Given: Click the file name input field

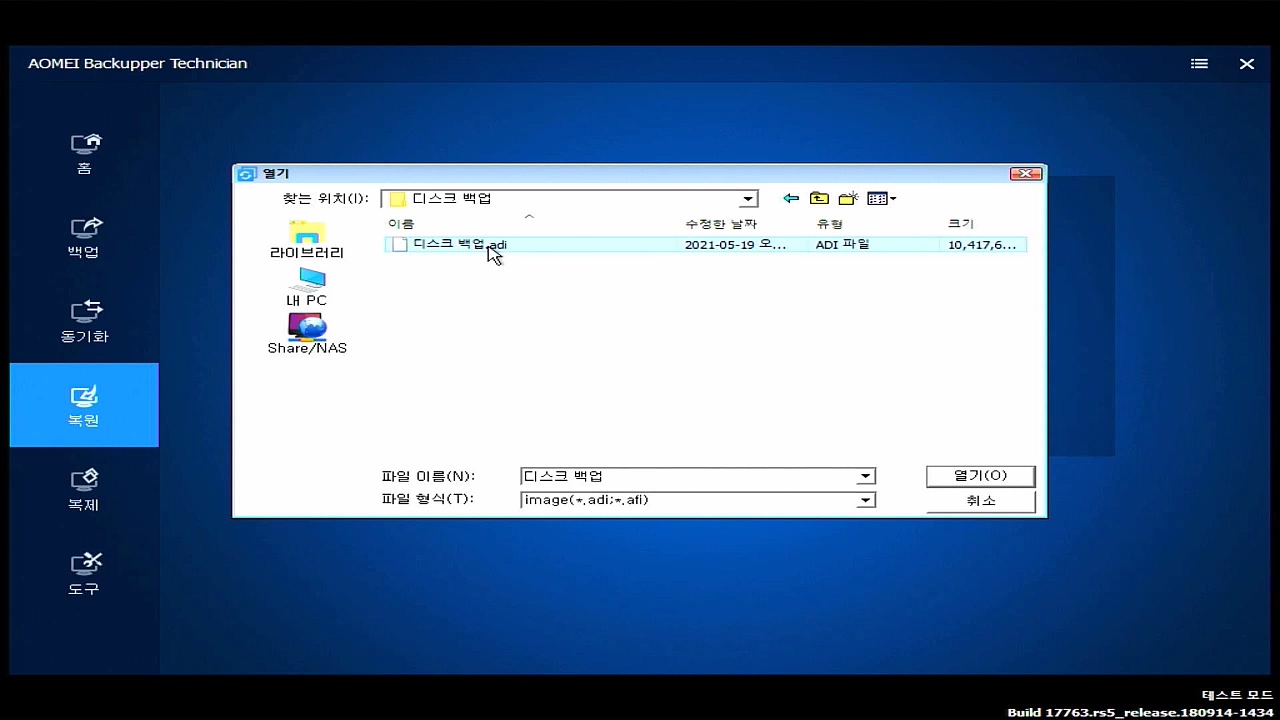Looking at the screenshot, I should [689, 477].
